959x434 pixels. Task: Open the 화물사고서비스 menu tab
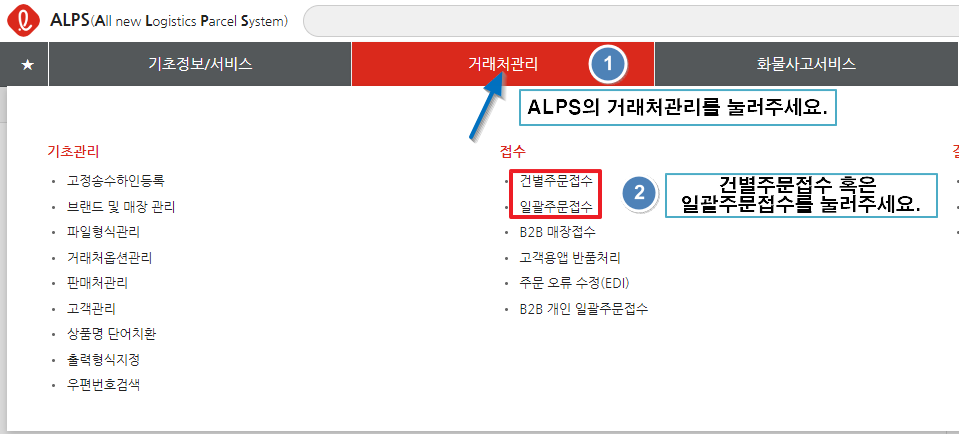point(806,64)
